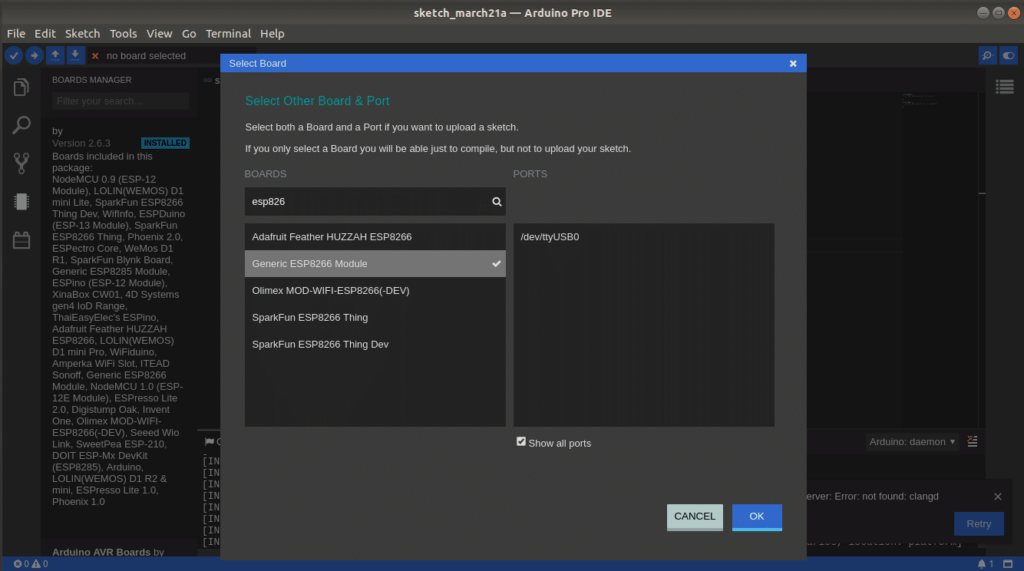
Task: Open the View menu
Action: coord(159,33)
